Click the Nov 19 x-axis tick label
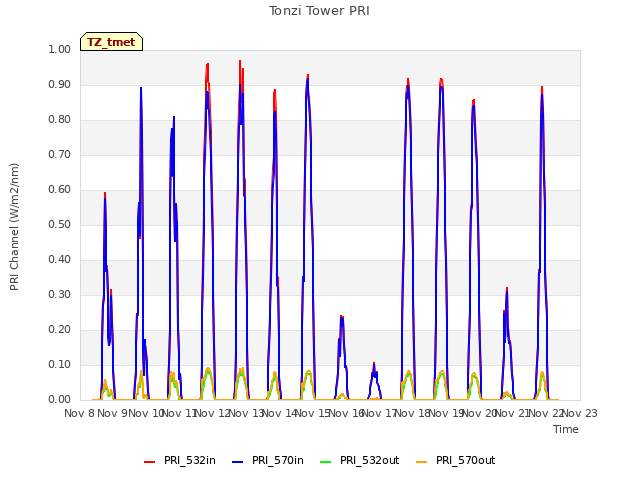 coord(446,413)
